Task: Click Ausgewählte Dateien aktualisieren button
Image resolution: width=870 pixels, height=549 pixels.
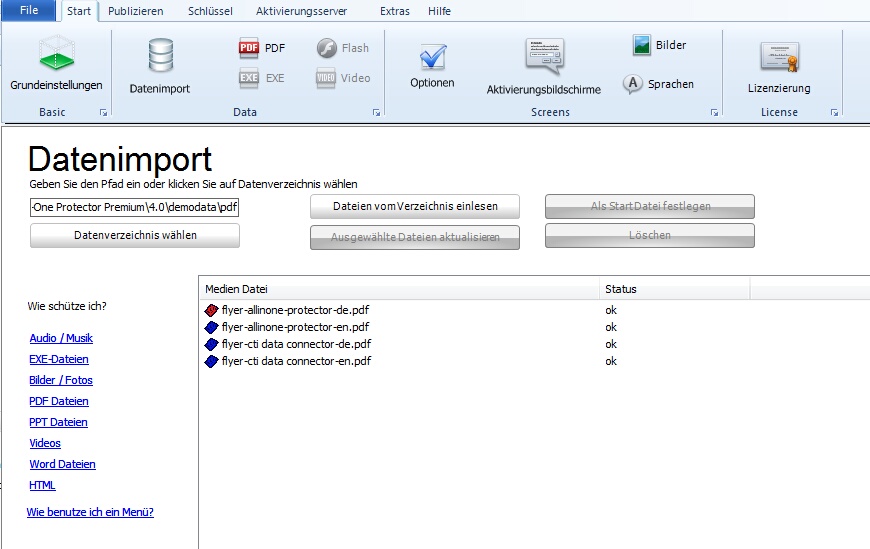Action: click(415, 237)
